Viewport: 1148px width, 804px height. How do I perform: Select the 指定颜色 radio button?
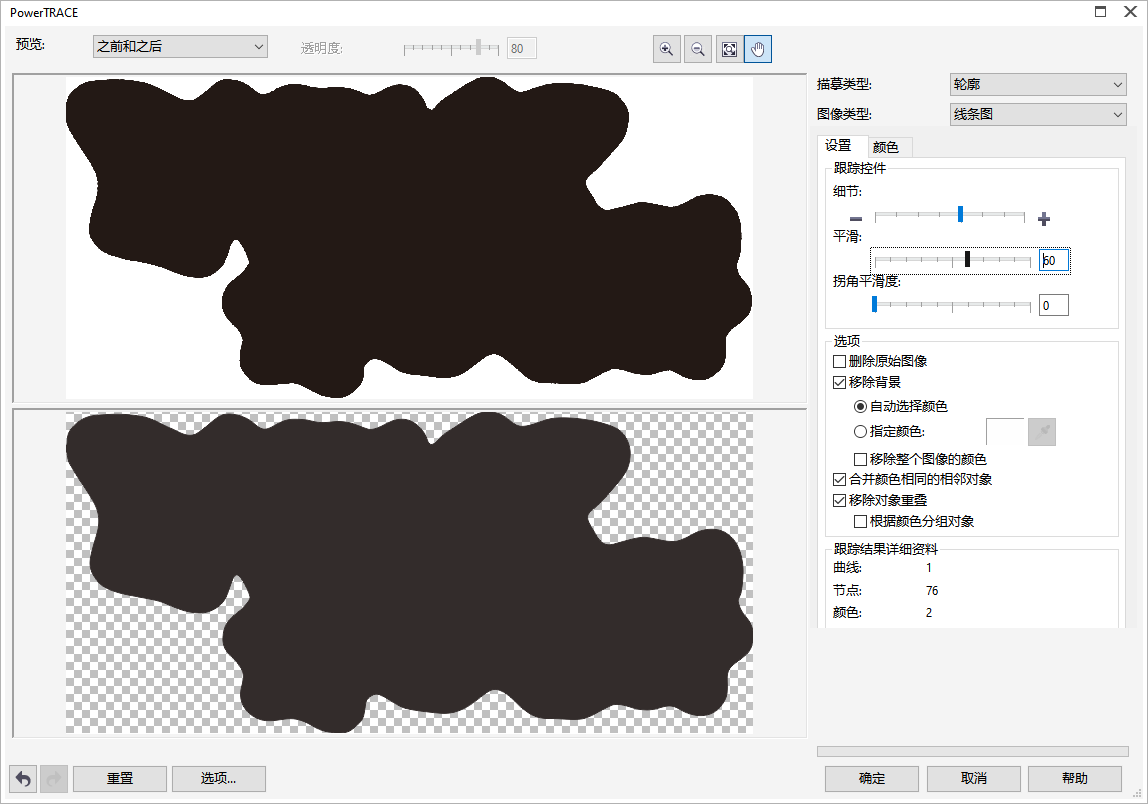(860, 432)
